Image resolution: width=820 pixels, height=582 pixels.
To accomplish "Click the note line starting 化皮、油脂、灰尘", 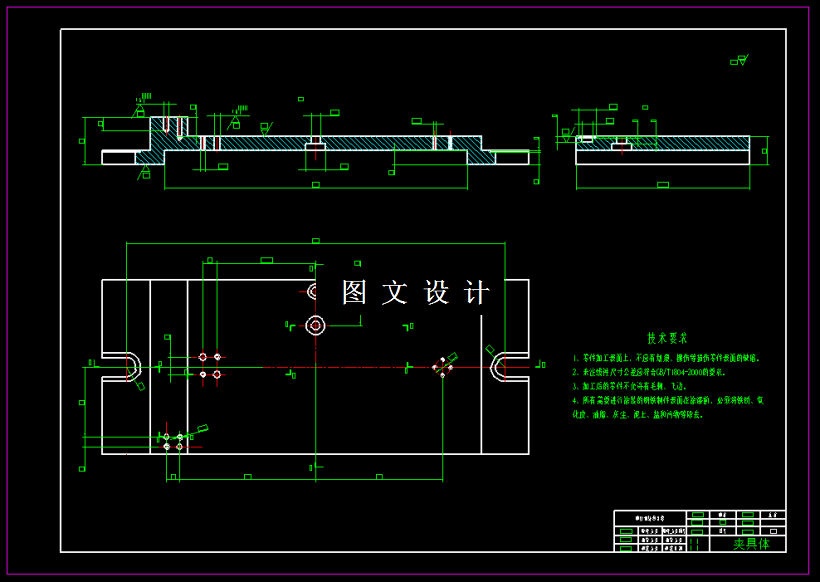I will 638,415.
